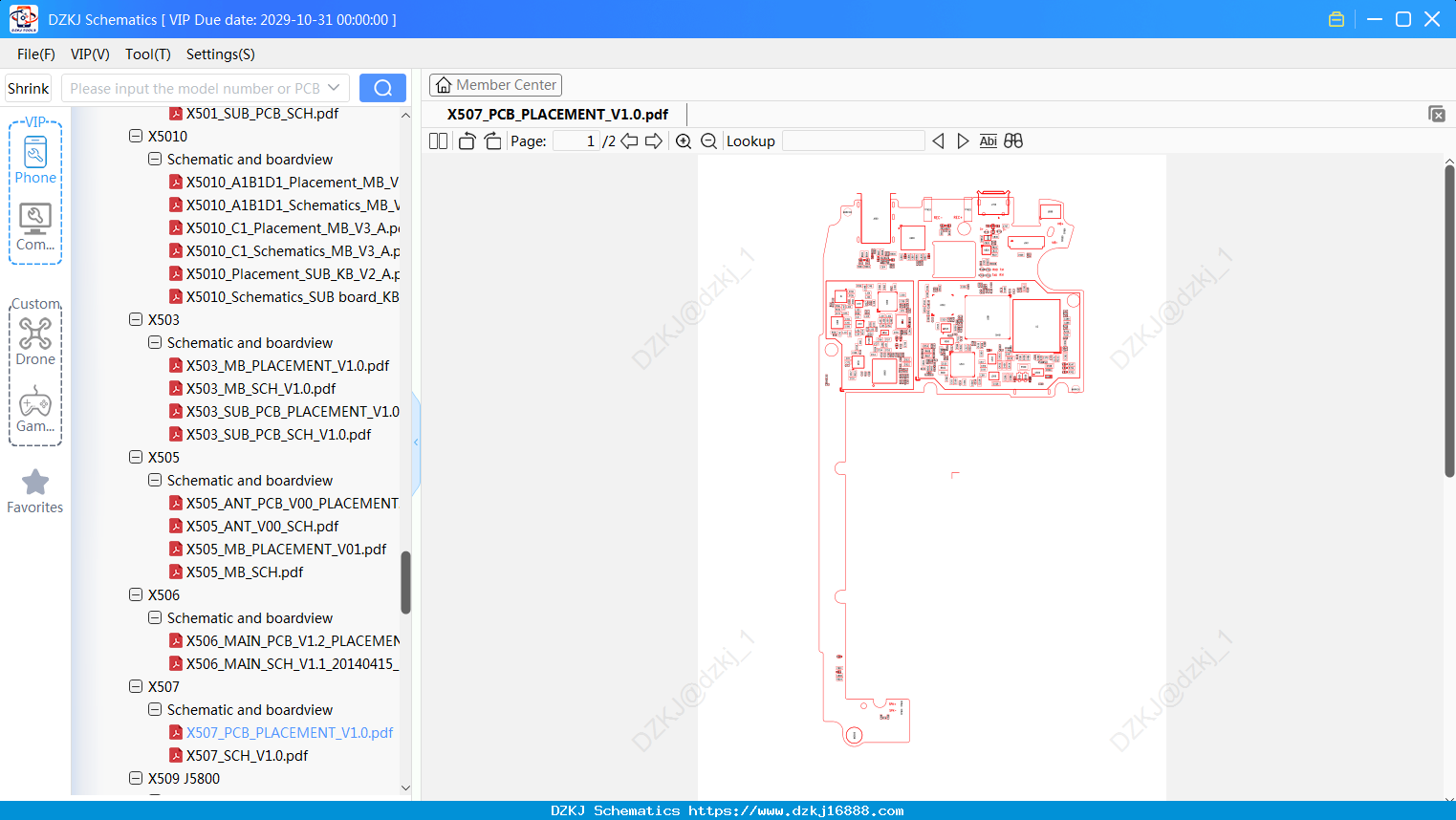Open X5010_A1B1D1_Placement_MB PDF file
1456x820 pixels.
pos(284,182)
